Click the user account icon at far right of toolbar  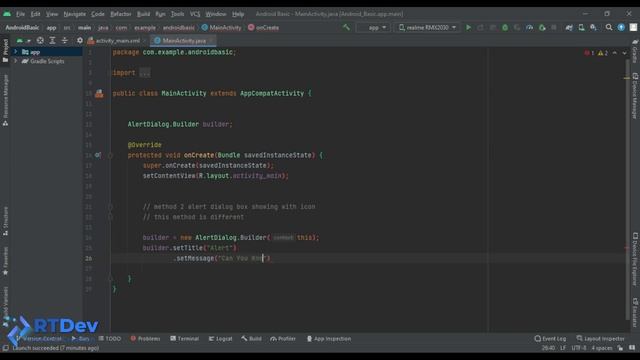point(633,27)
